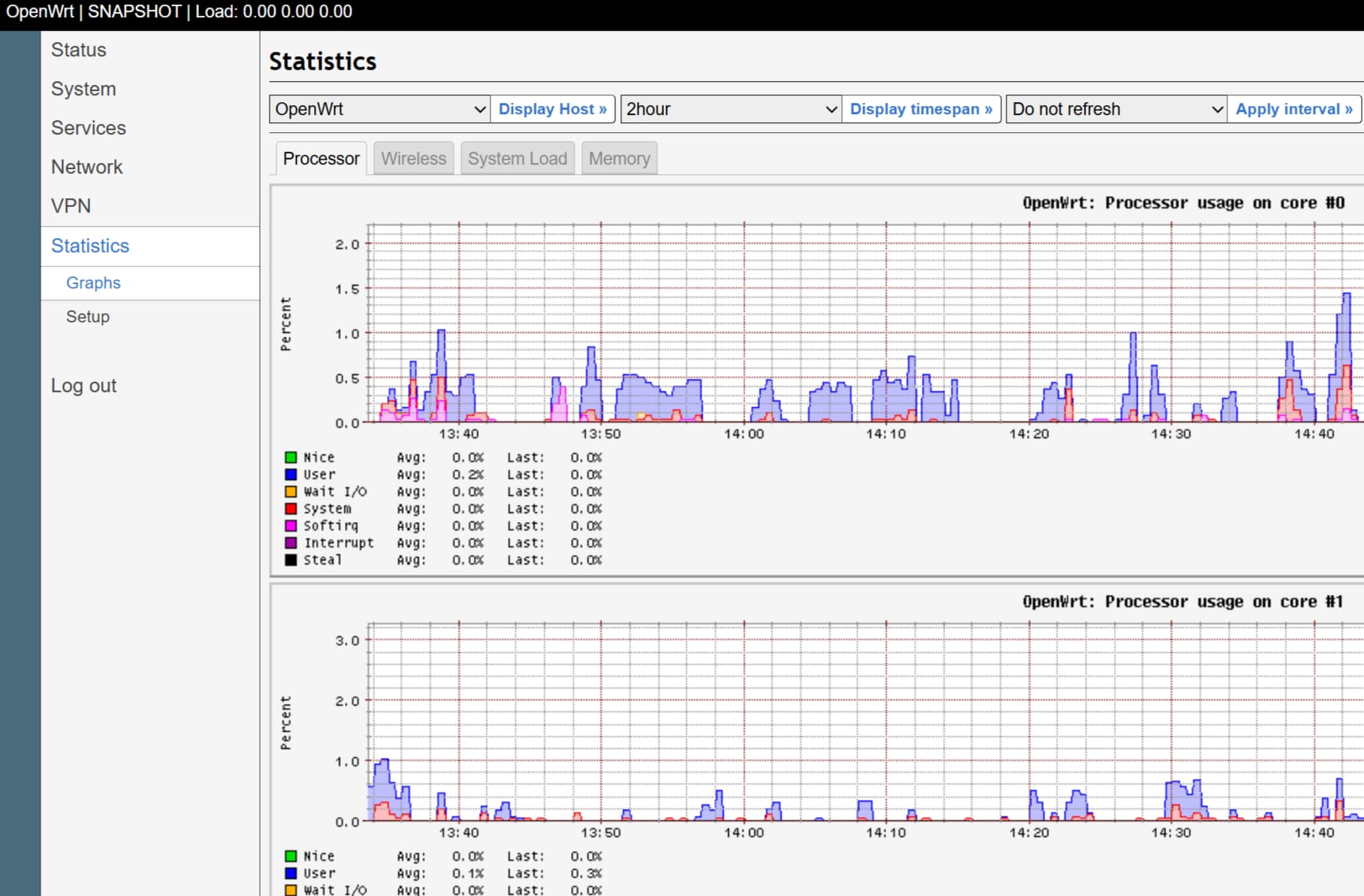Click the black Steal swatch in core #0 legend
Viewport: 1364px width, 896px height.
click(291, 560)
